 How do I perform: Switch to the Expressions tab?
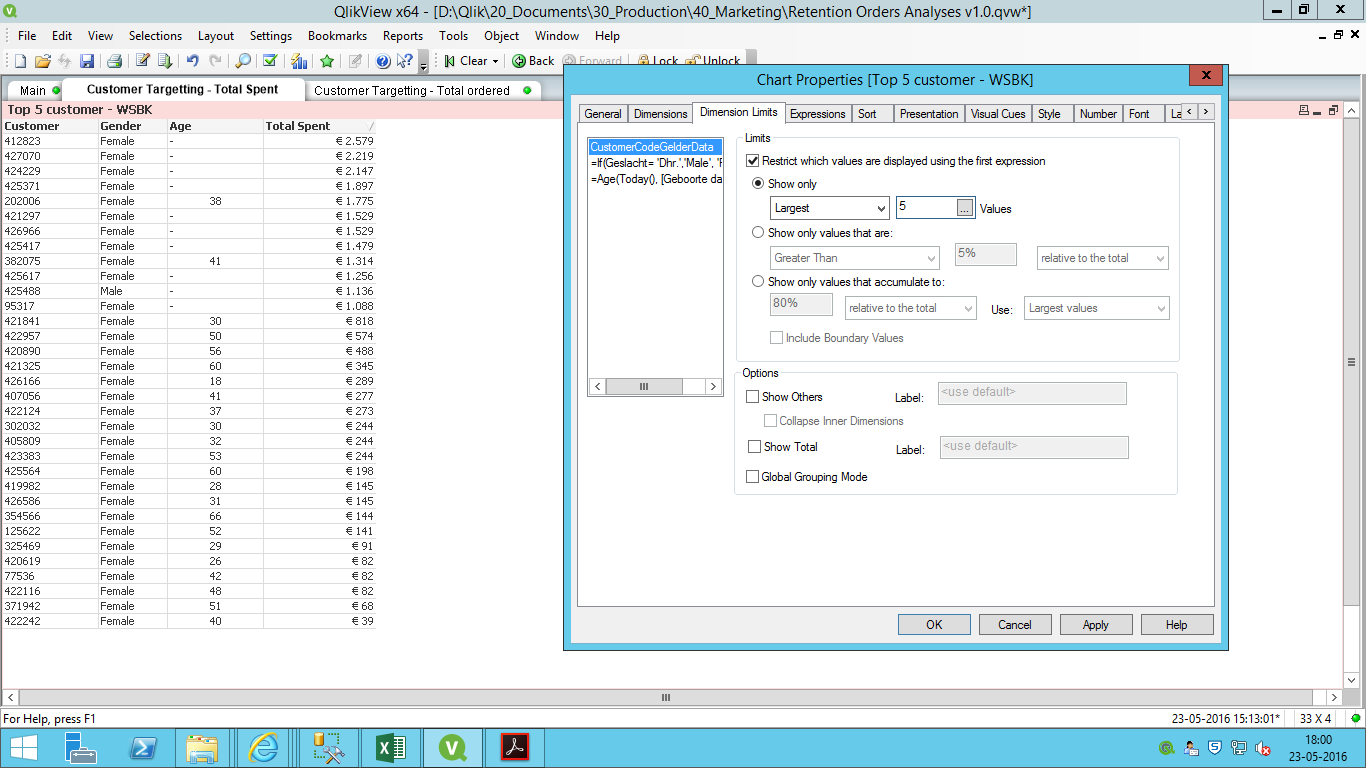pos(817,114)
